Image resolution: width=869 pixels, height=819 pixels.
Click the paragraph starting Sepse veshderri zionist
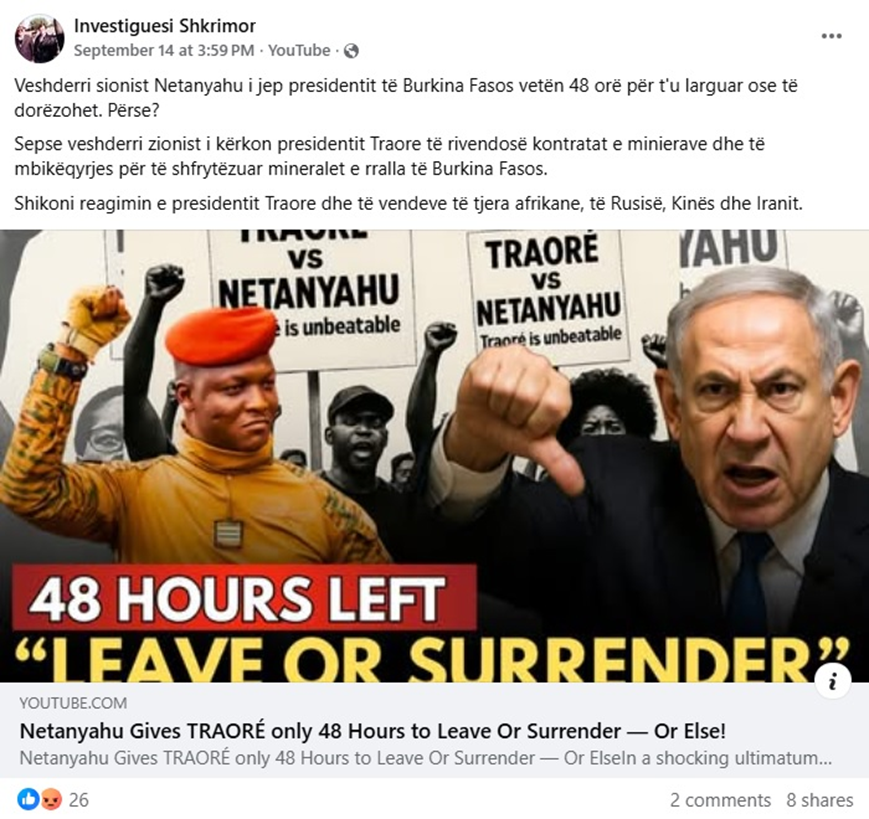point(389,156)
